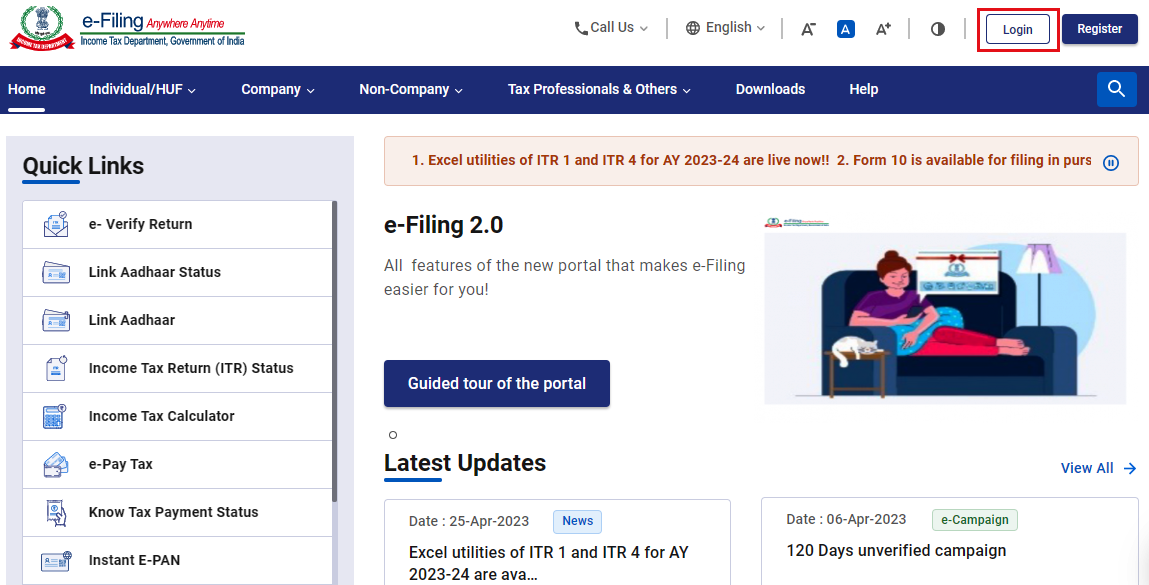Toggle the high contrast mode icon
Screen dimensions: 1149x585
point(937,29)
